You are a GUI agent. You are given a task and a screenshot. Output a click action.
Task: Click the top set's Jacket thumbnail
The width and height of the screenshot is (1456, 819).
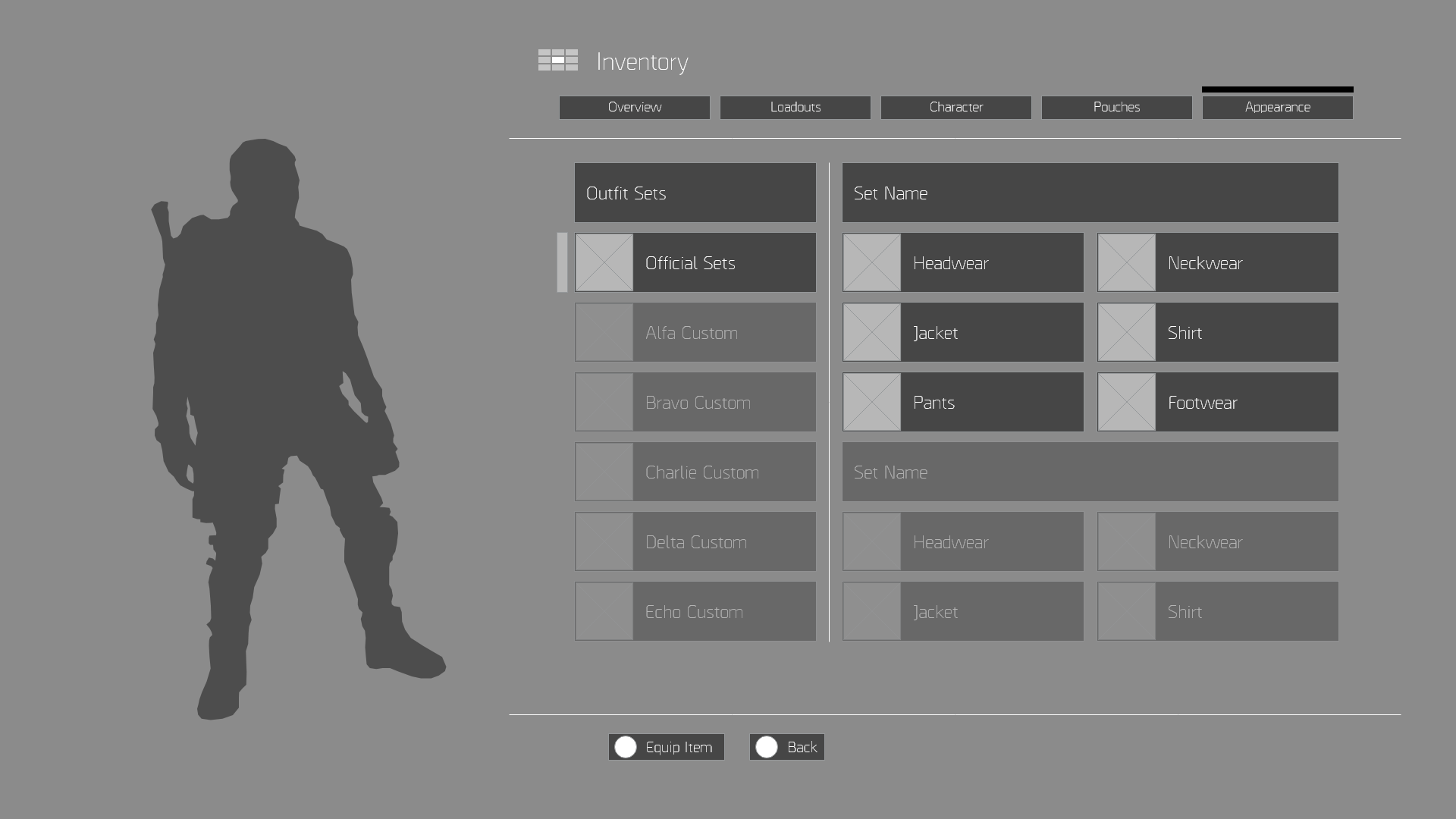coord(872,332)
